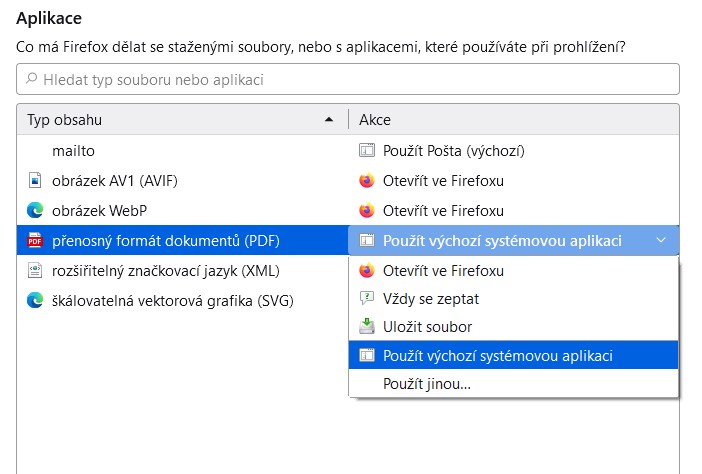Open the mailto action Použít Pošta dropdown
Viewport: 702px width, 474px height.
[514, 150]
